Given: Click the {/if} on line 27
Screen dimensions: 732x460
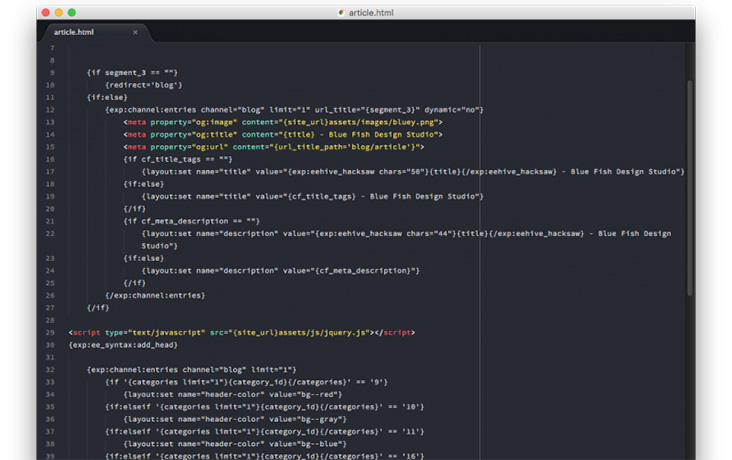Looking at the screenshot, I should pos(98,308).
